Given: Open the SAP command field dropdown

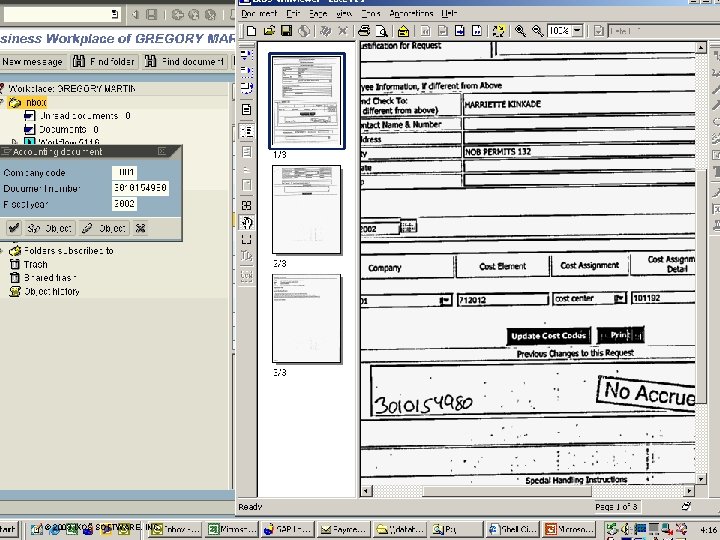Looking at the screenshot, I should point(115,15).
